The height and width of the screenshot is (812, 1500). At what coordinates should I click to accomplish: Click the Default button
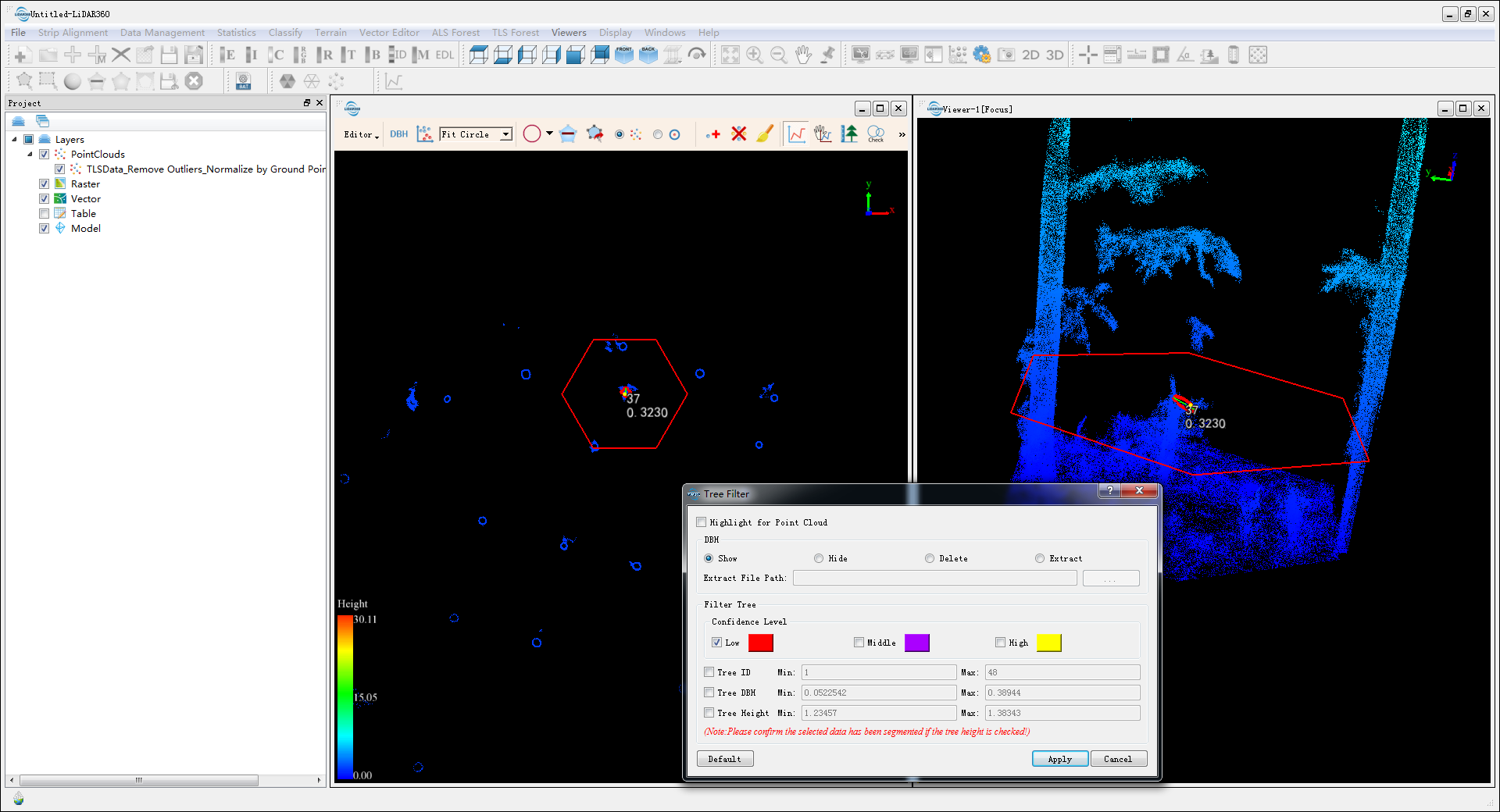pyautogui.click(x=725, y=759)
